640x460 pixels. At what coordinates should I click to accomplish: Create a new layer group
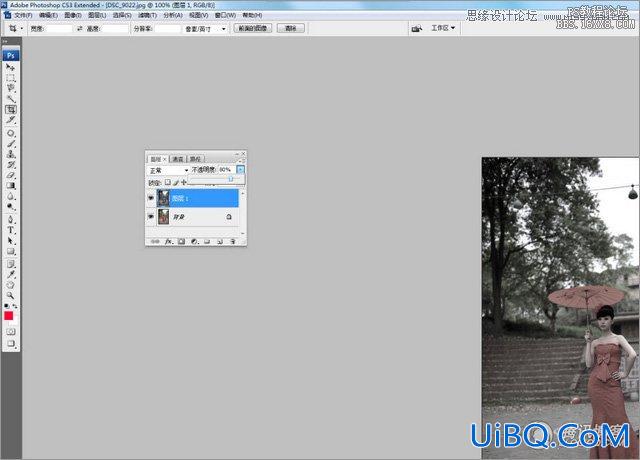point(207,242)
